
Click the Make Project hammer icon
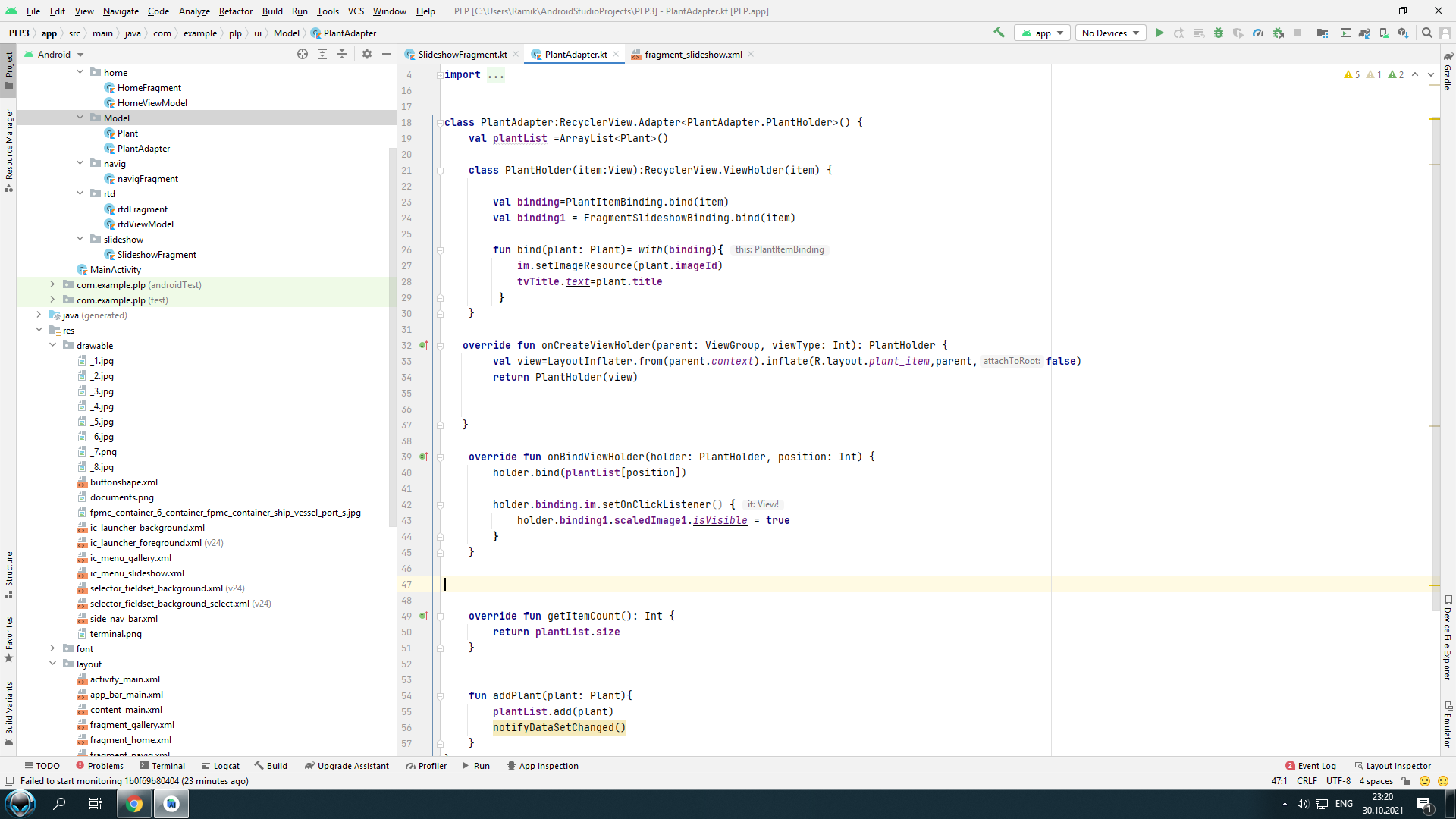pyautogui.click(x=999, y=33)
